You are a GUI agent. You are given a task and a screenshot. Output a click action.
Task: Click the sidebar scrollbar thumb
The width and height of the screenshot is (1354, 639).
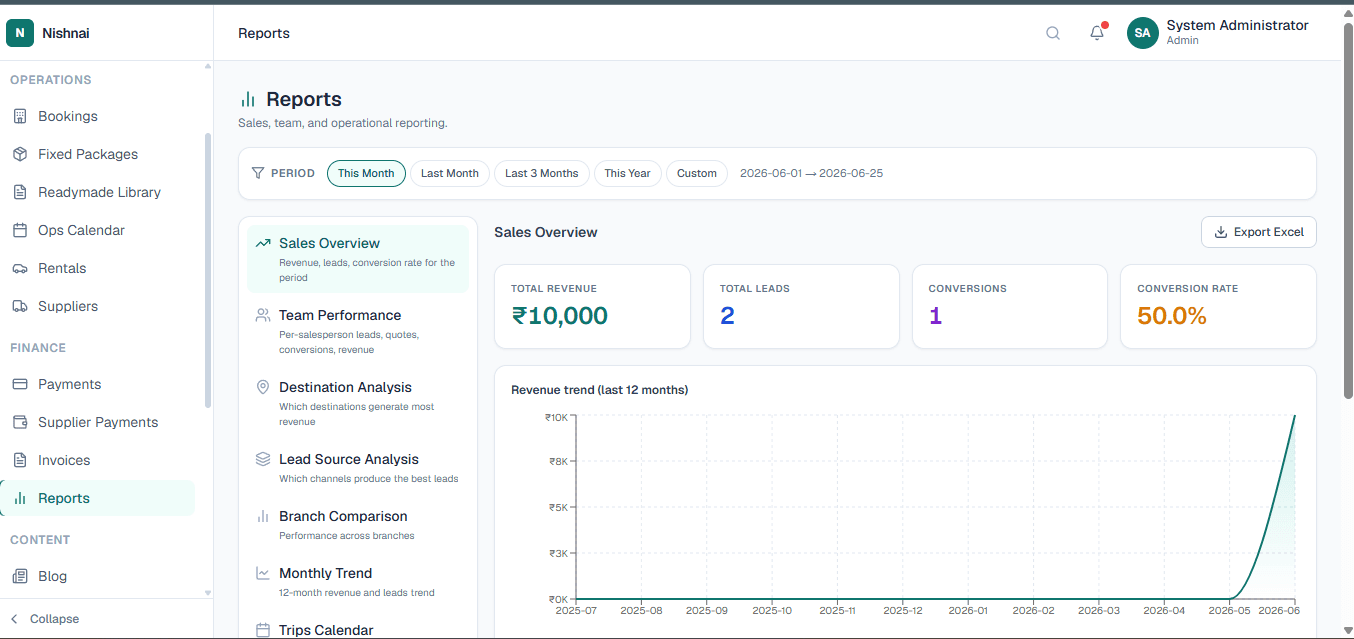[208, 270]
